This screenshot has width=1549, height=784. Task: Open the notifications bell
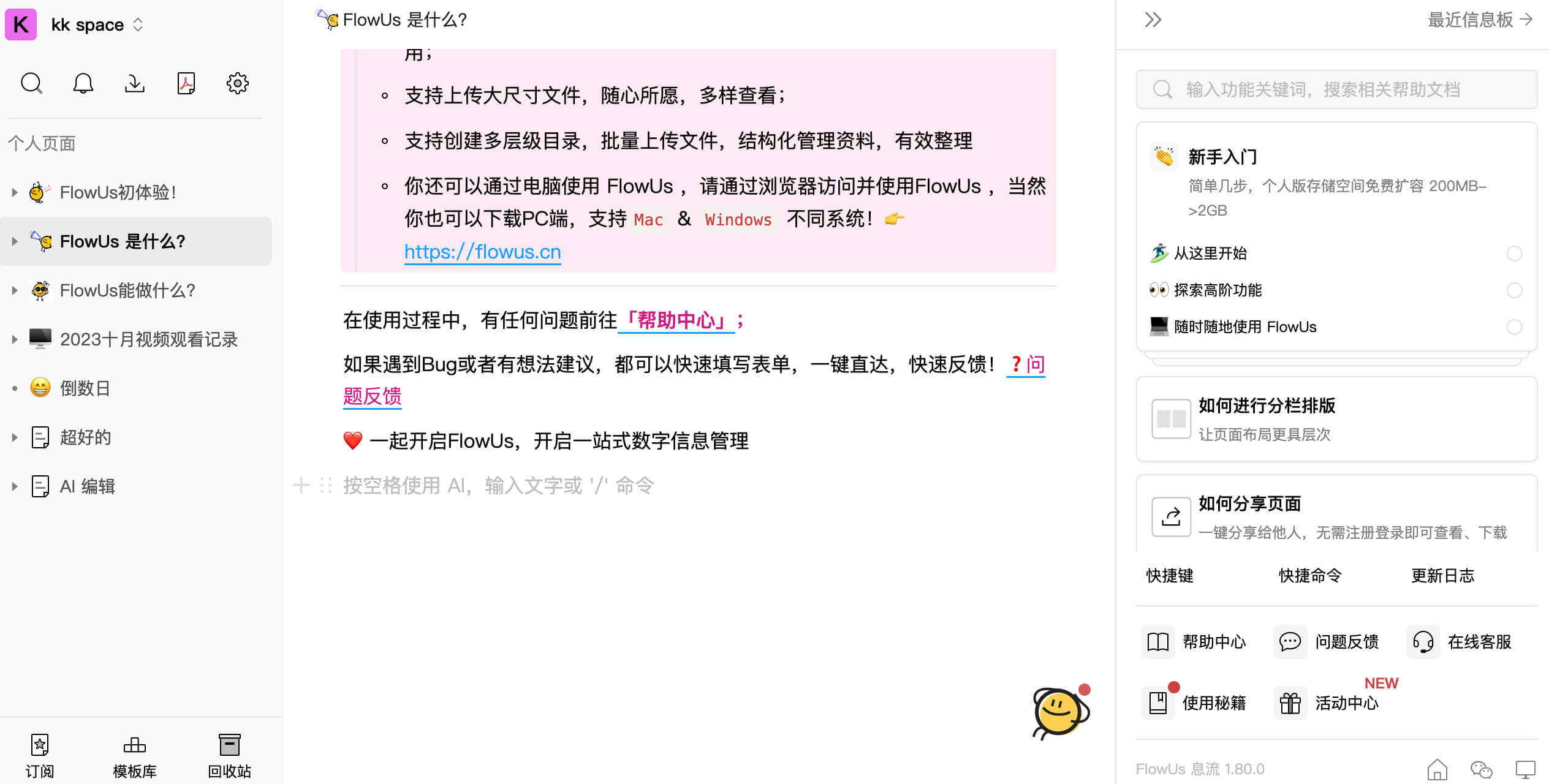click(x=83, y=83)
